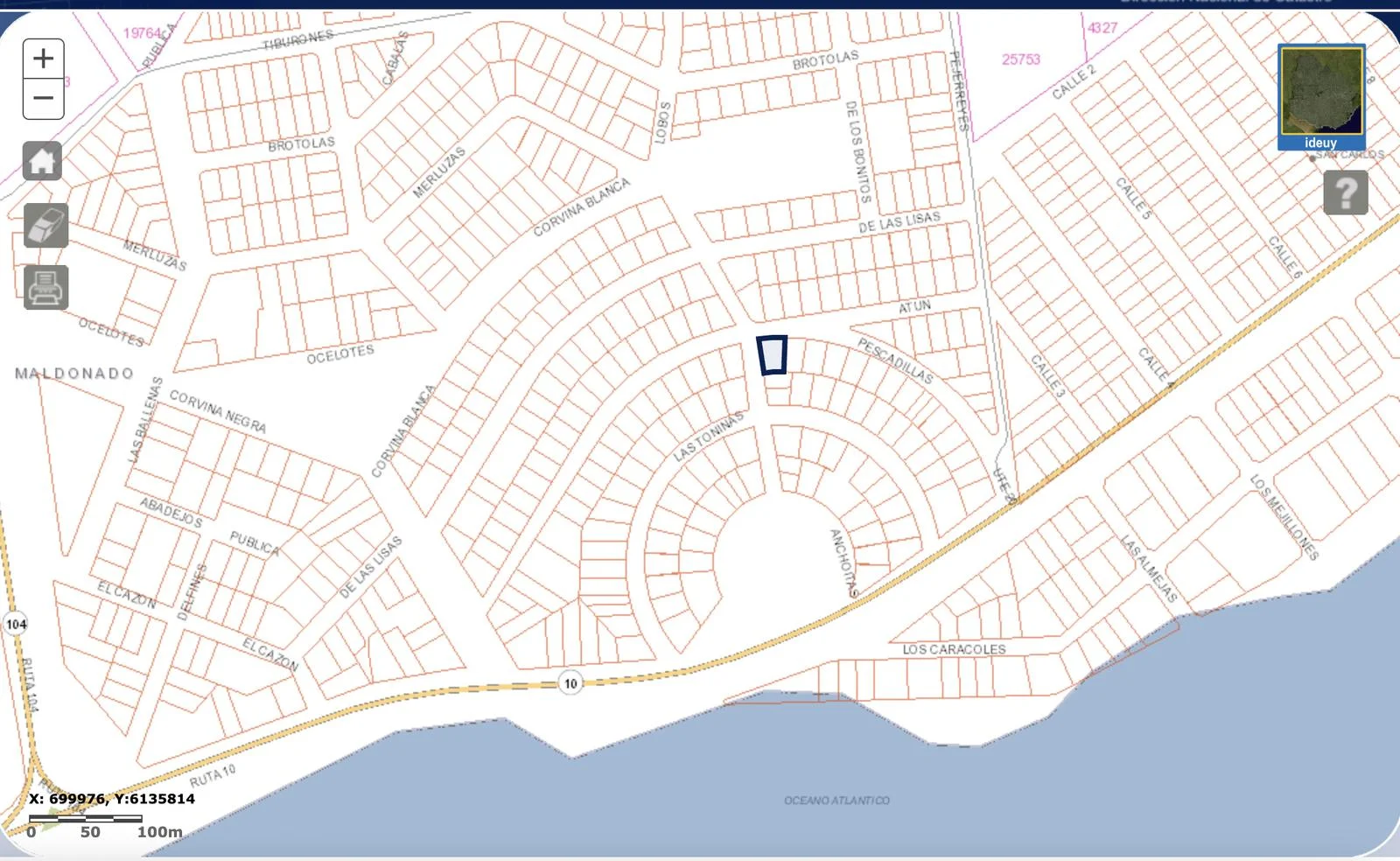Viewport: 1400px width, 861px height.
Task: Click the OCEANO ATLANTICO label
Action: pos(836,801)
